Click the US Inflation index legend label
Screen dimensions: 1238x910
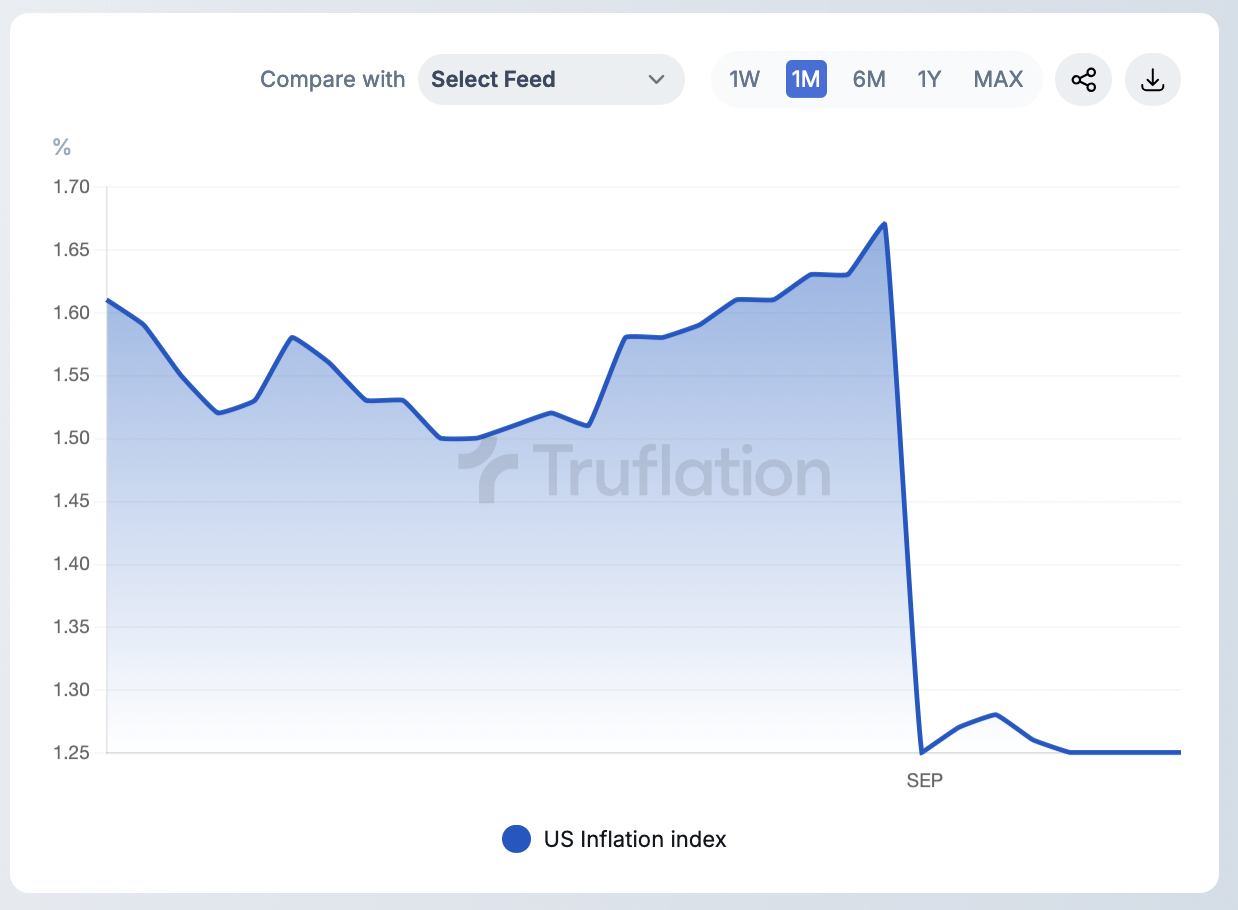coord(635,839)
